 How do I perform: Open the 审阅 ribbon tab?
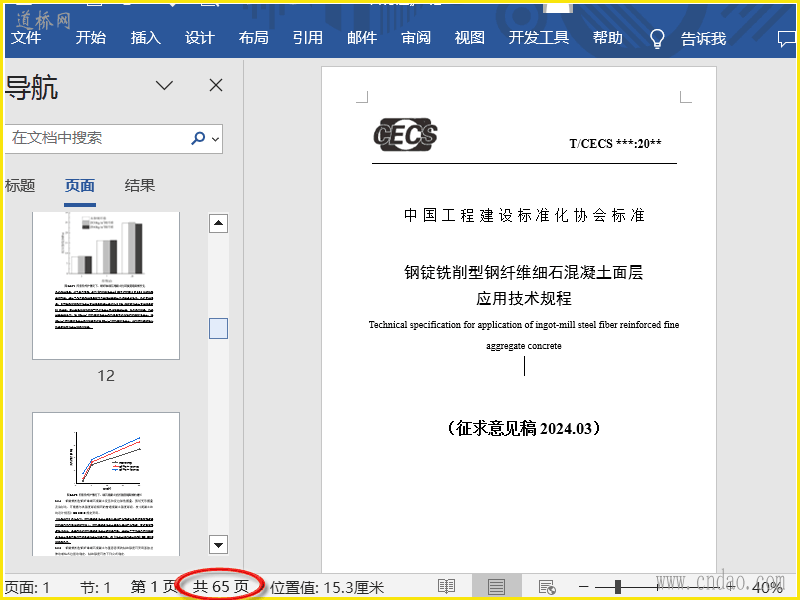click(x=416, y=38)
